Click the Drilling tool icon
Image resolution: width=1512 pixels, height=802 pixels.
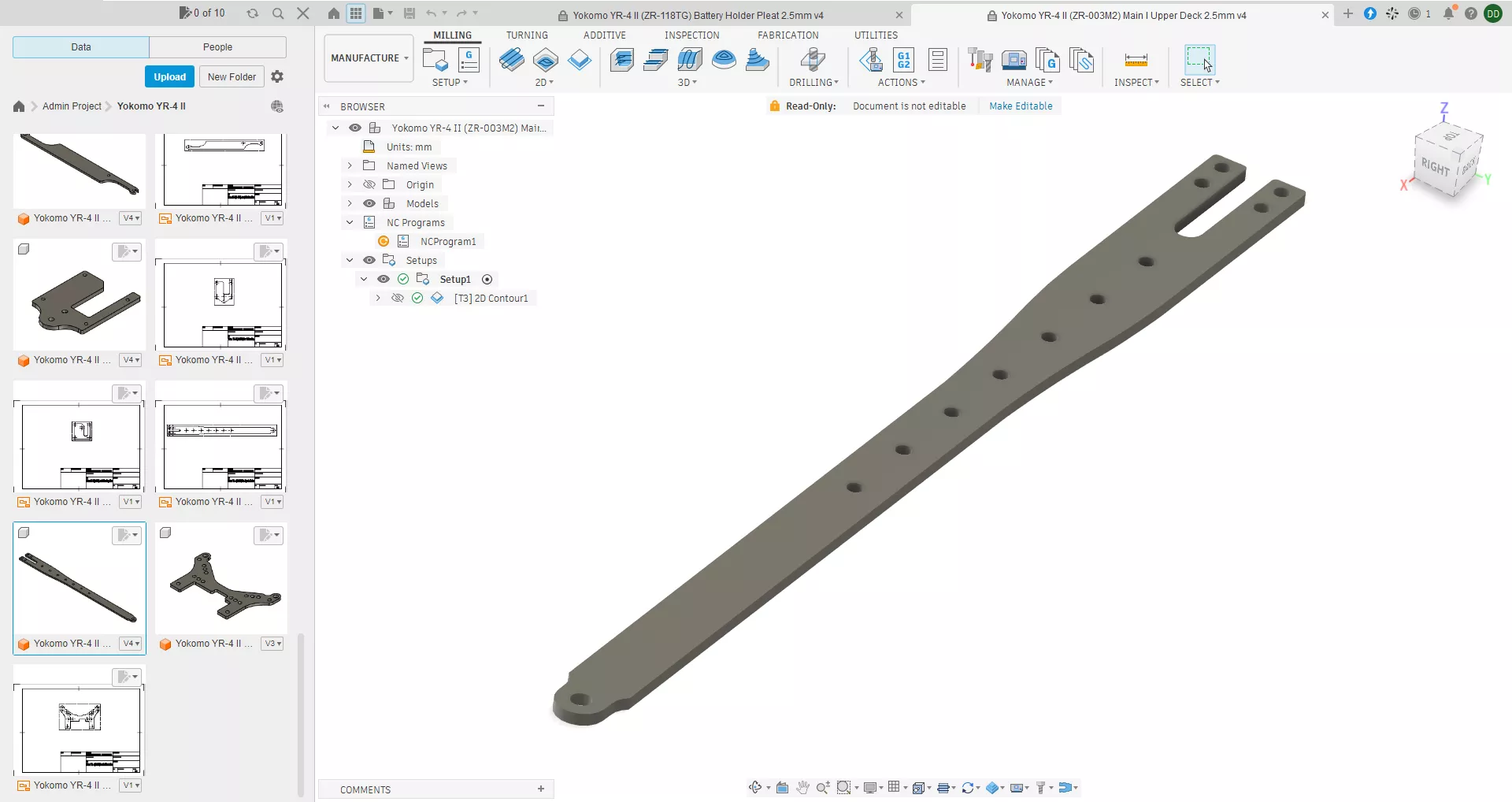click(x=813, y=60)
